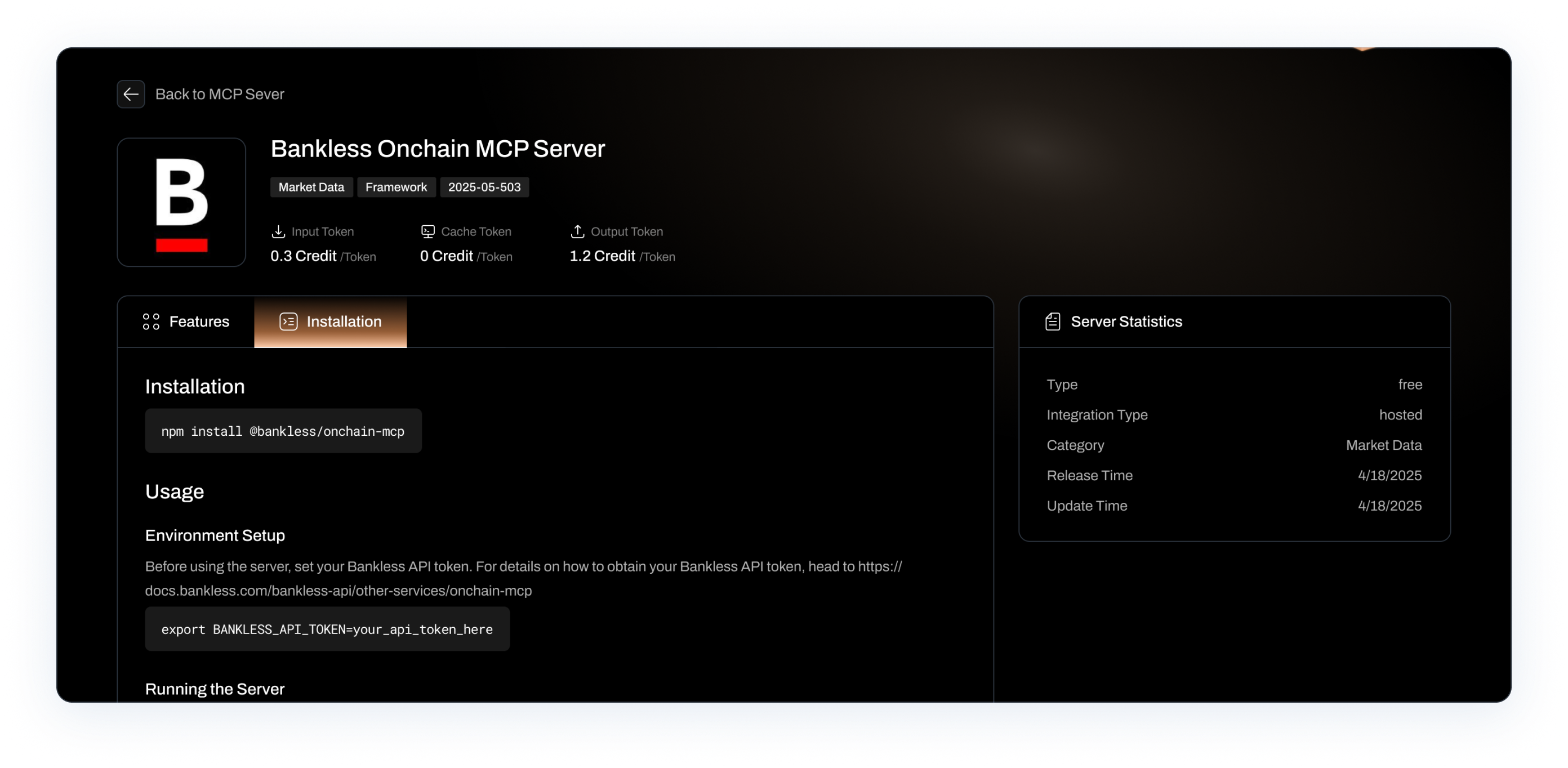This screenshot has width=1568, height=768.
Task: Click the Installation section heading
Action: click(x=195, y=387)
